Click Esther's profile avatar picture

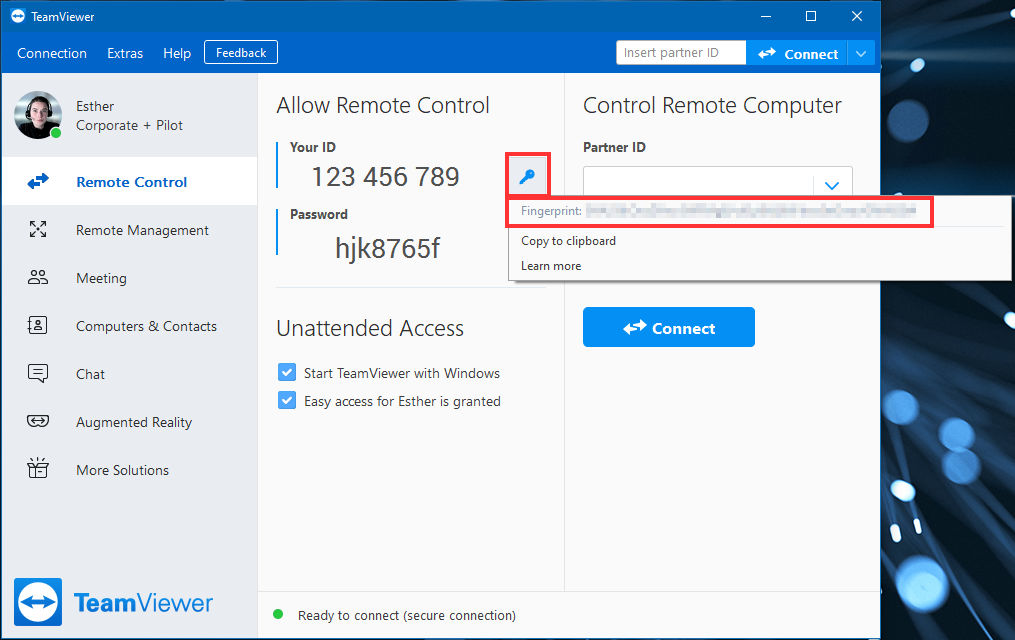coord(38,115)
